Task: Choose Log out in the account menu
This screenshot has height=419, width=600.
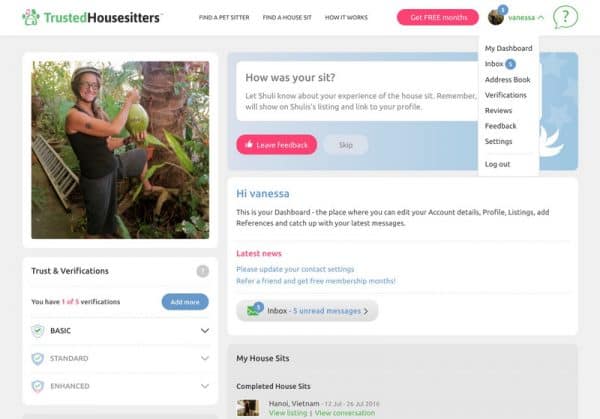Action: (x=497, y=164)
